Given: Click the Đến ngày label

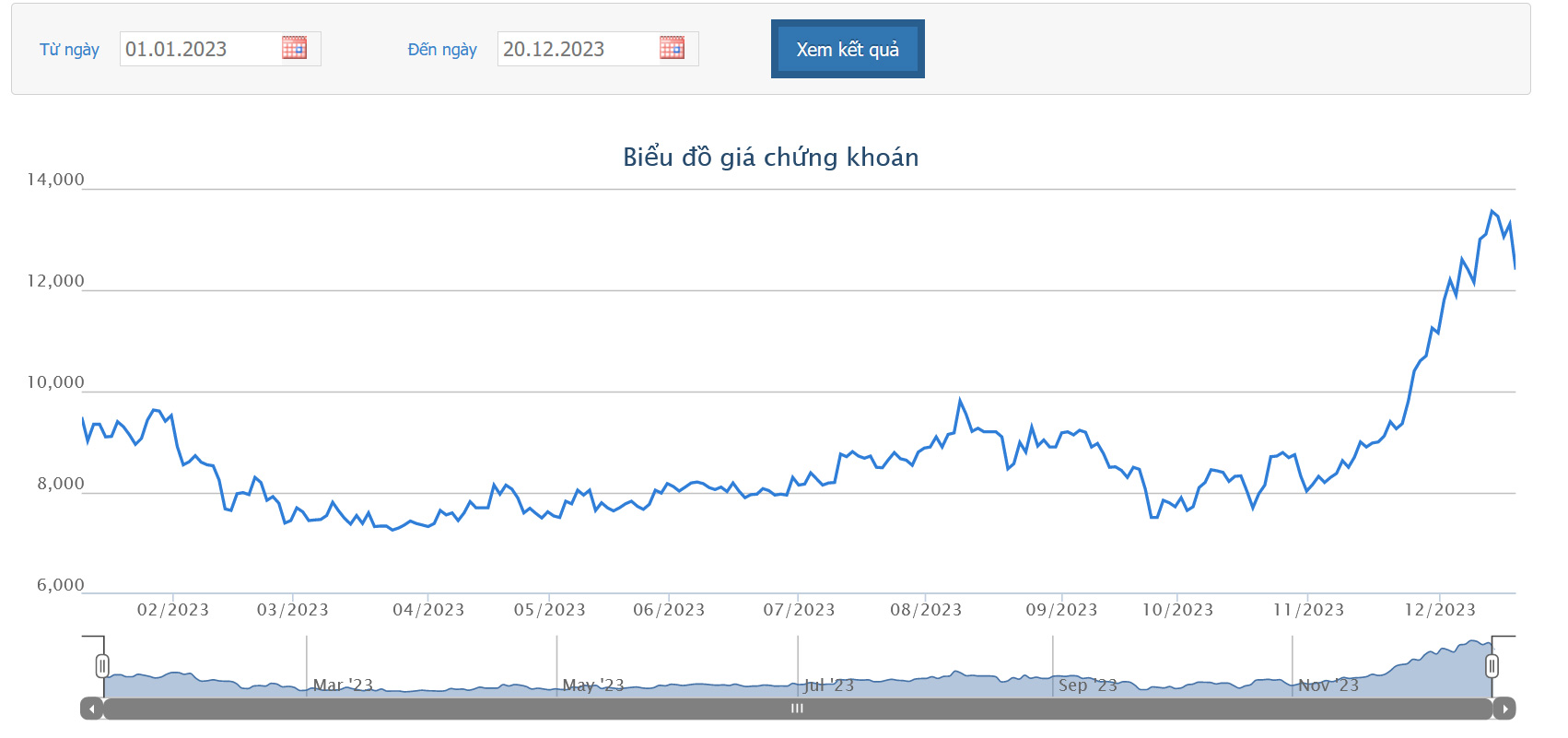Looking at the screenshot, I should click(442, 49).
